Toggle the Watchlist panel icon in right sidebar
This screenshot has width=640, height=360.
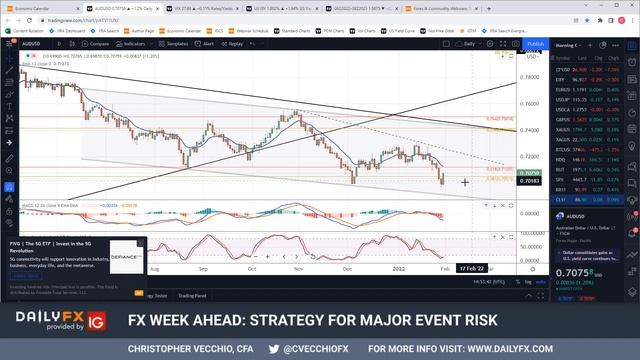coord(632,45)
